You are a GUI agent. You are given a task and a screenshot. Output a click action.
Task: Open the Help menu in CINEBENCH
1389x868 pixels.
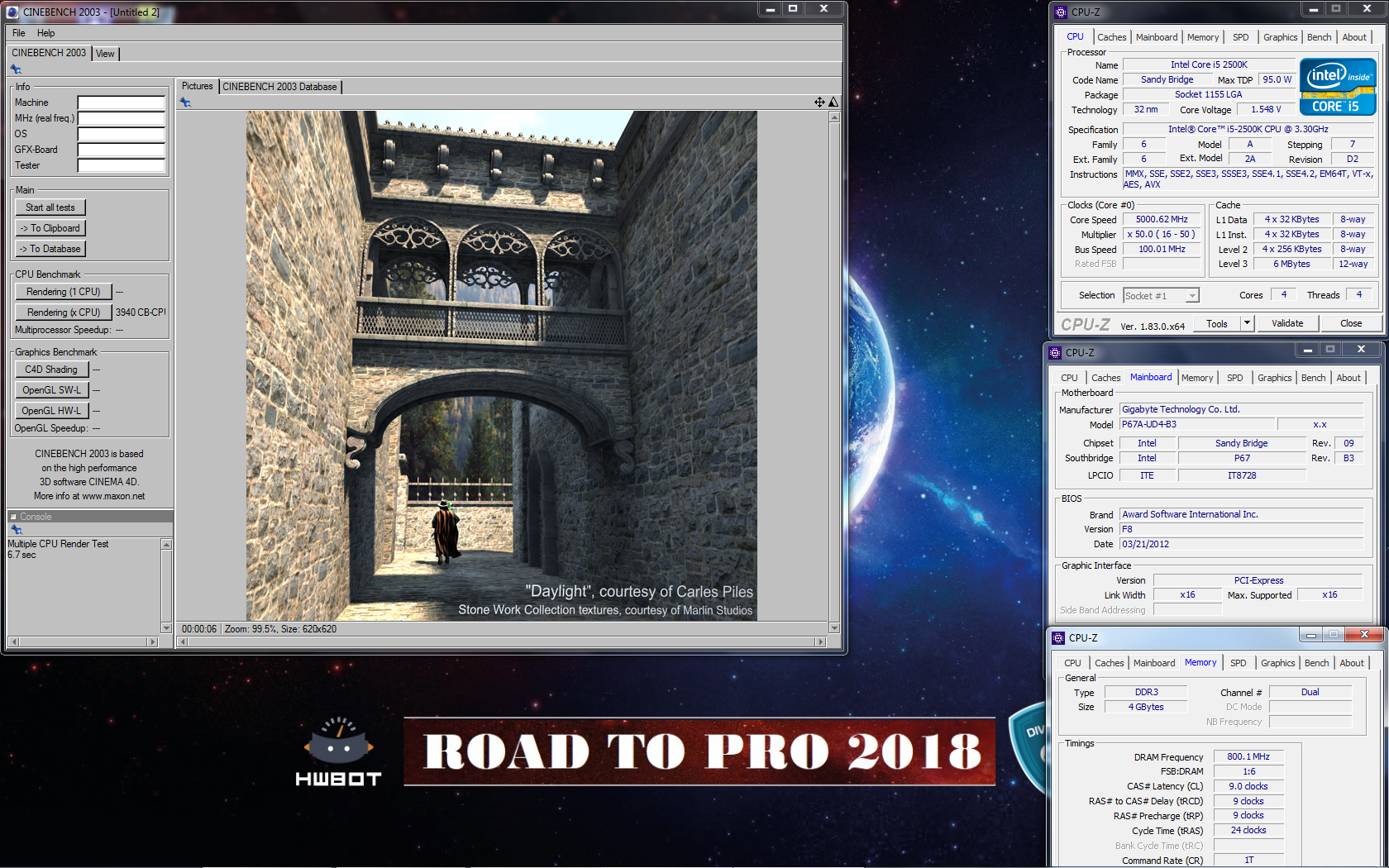coord(46,33)
